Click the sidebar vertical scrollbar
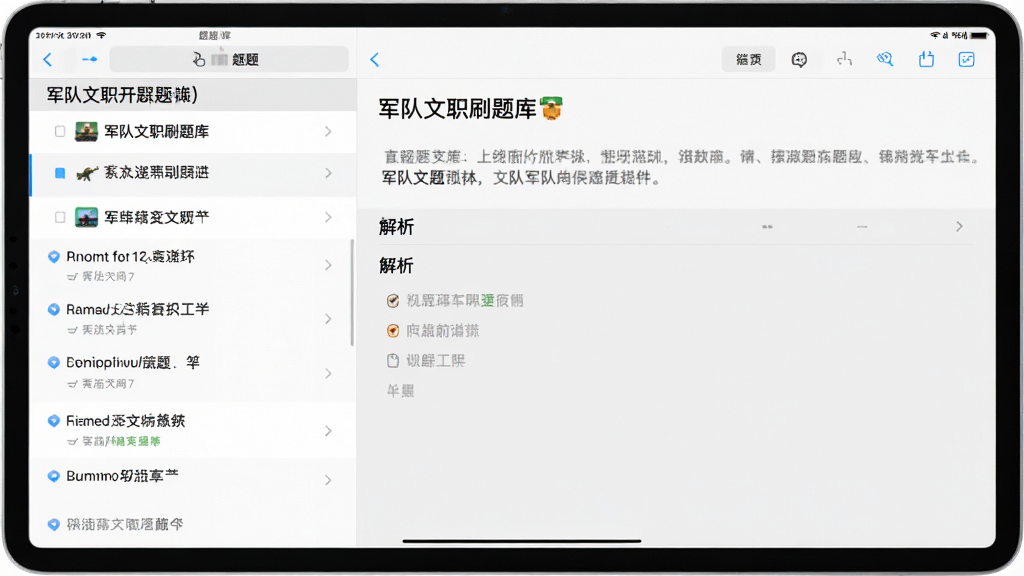 coord(352,292)
